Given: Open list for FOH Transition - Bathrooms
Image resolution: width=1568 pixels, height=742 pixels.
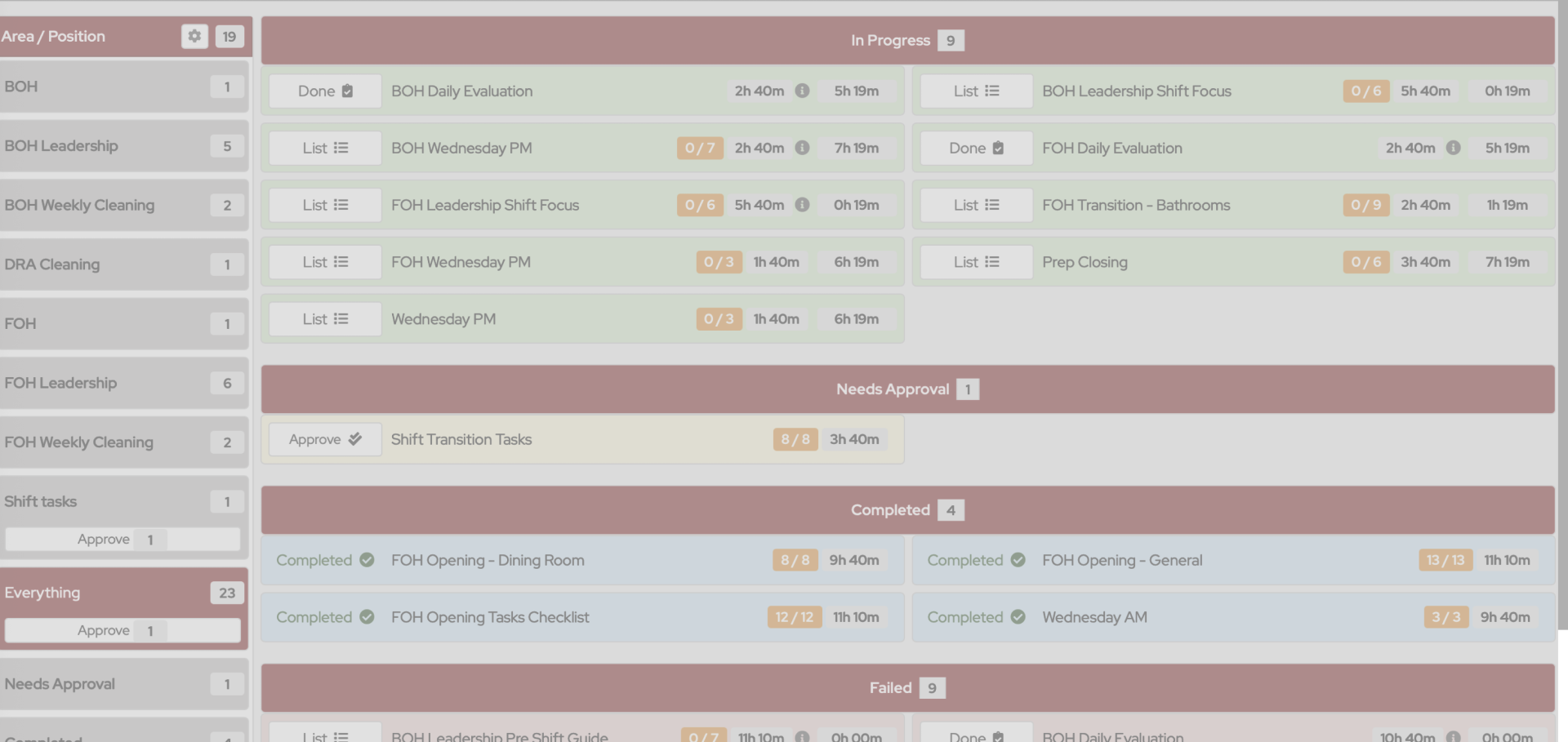Looking at the screenshot, I should 976,205.
